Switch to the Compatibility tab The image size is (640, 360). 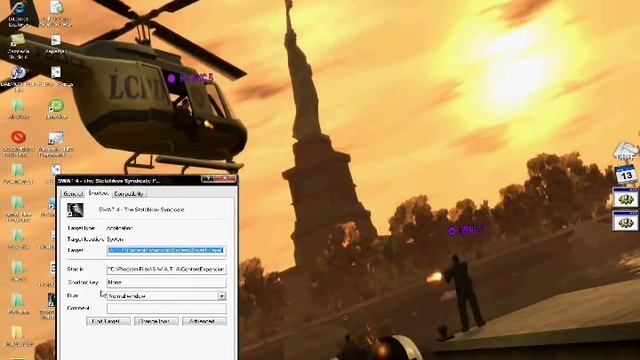pyautogui.click(x=129, y=193)
